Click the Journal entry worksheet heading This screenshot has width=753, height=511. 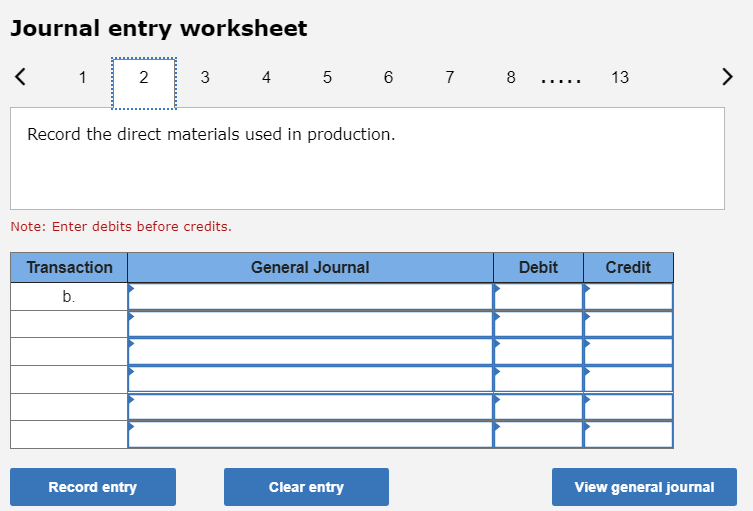tap(158, 28)
